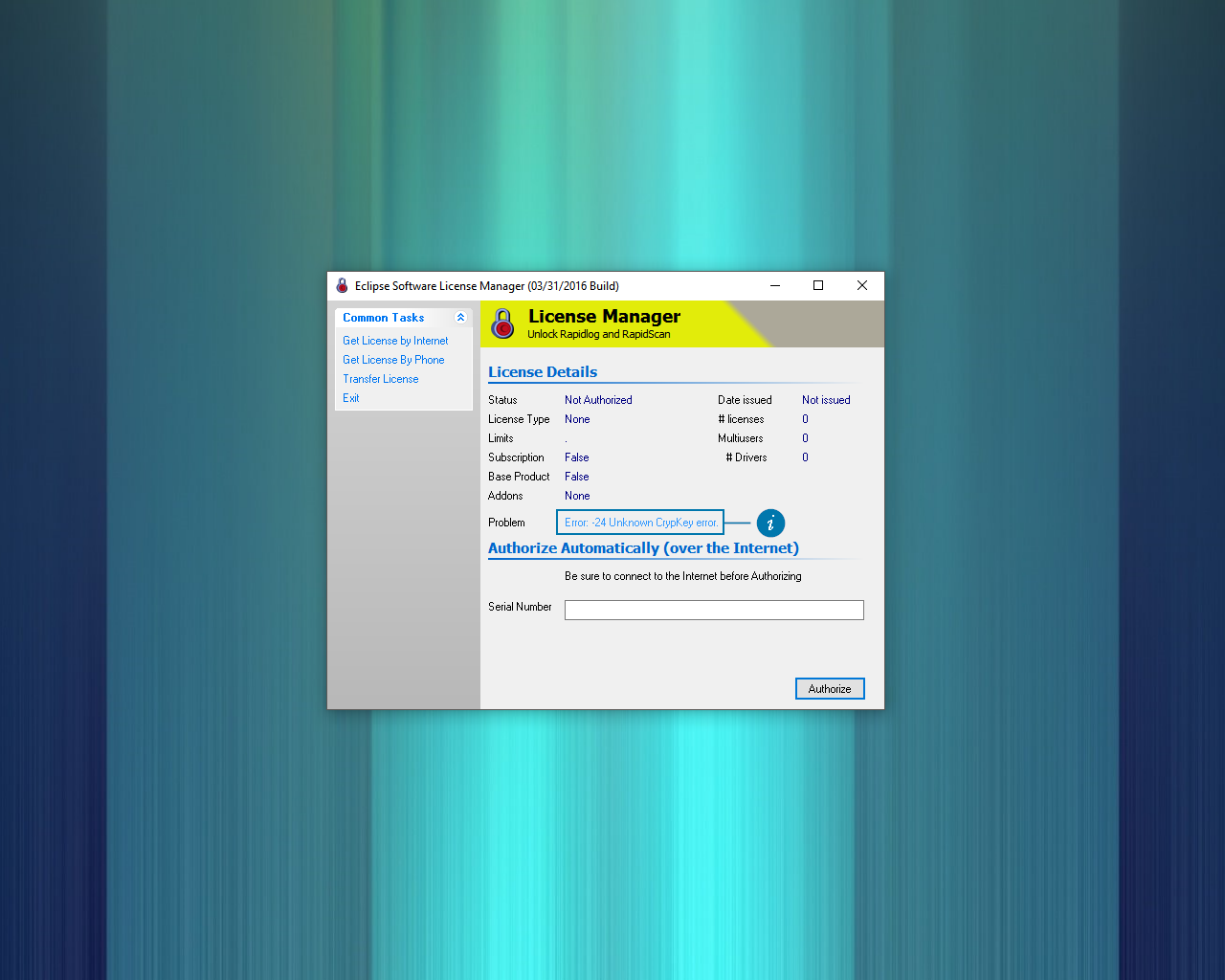Viewport: 1225px width, 980px height.
Task: Close the License Manager window
Action: pos(862,285)
